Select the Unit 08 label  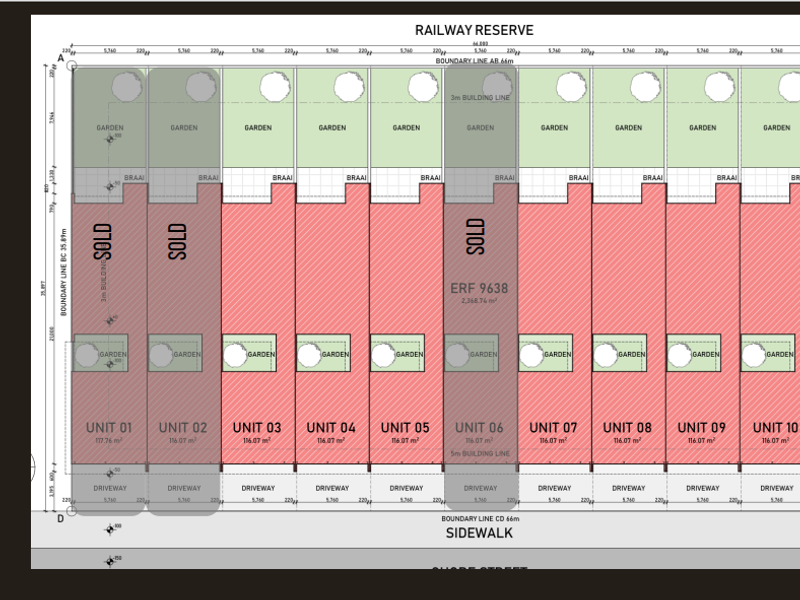[x=628, y=428]
